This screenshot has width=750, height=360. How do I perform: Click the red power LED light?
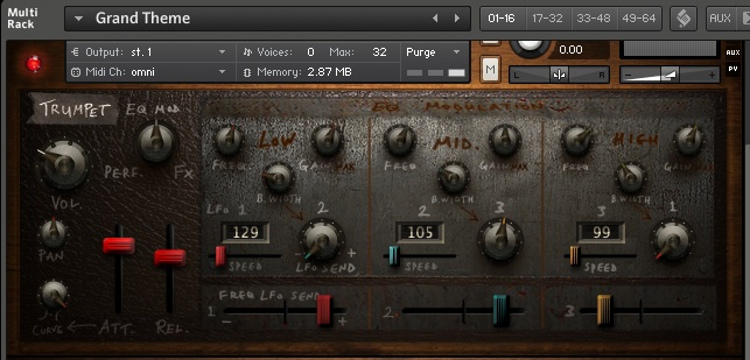pyautogui.click(x=33, y=63)
